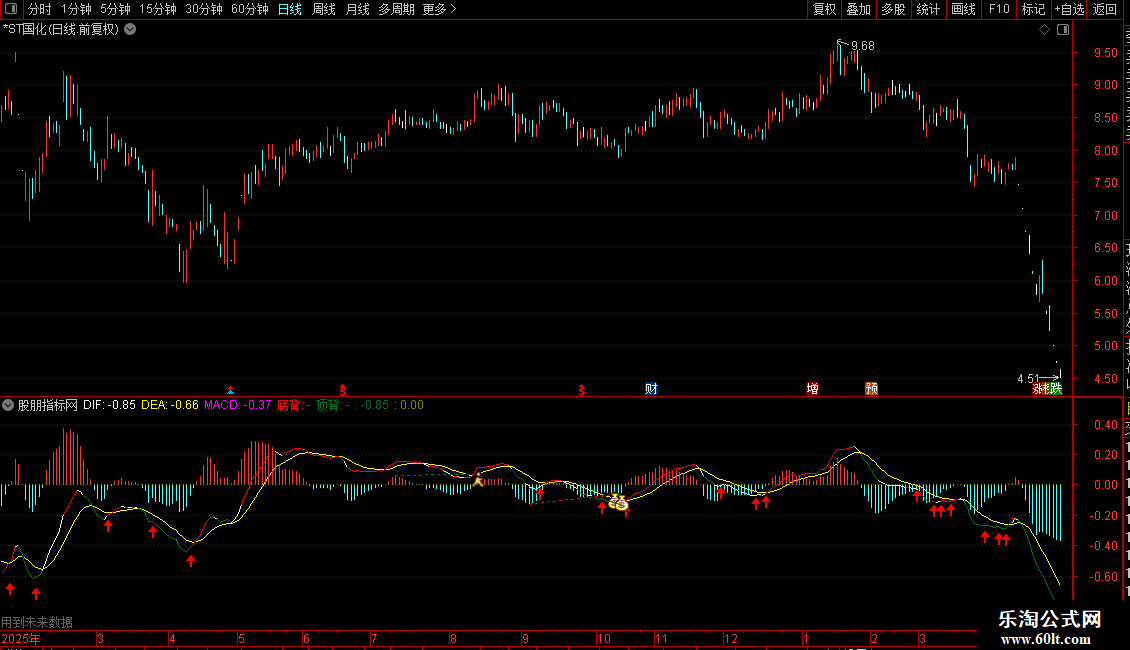This screenshot has width=1130, height=650.
Task: Open the 增 event marker
Action: 812,389
